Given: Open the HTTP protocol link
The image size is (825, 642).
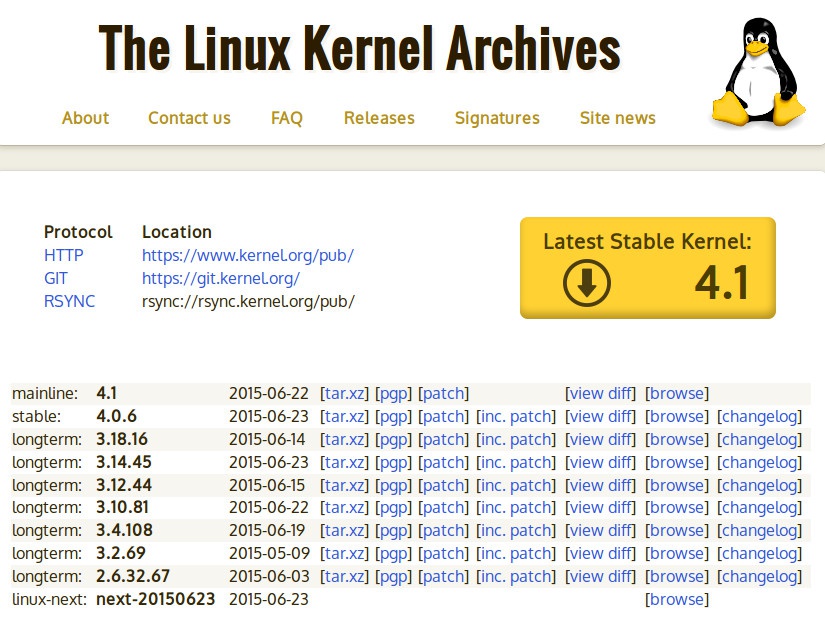Looking at the screenshot, I should 63,255.
